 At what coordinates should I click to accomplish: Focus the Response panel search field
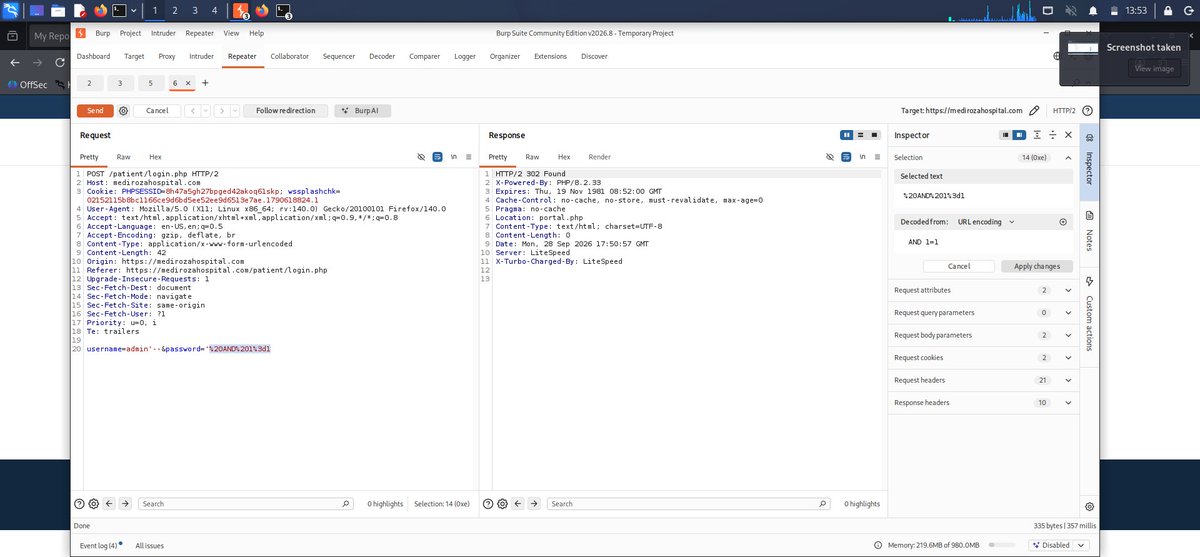688,503
